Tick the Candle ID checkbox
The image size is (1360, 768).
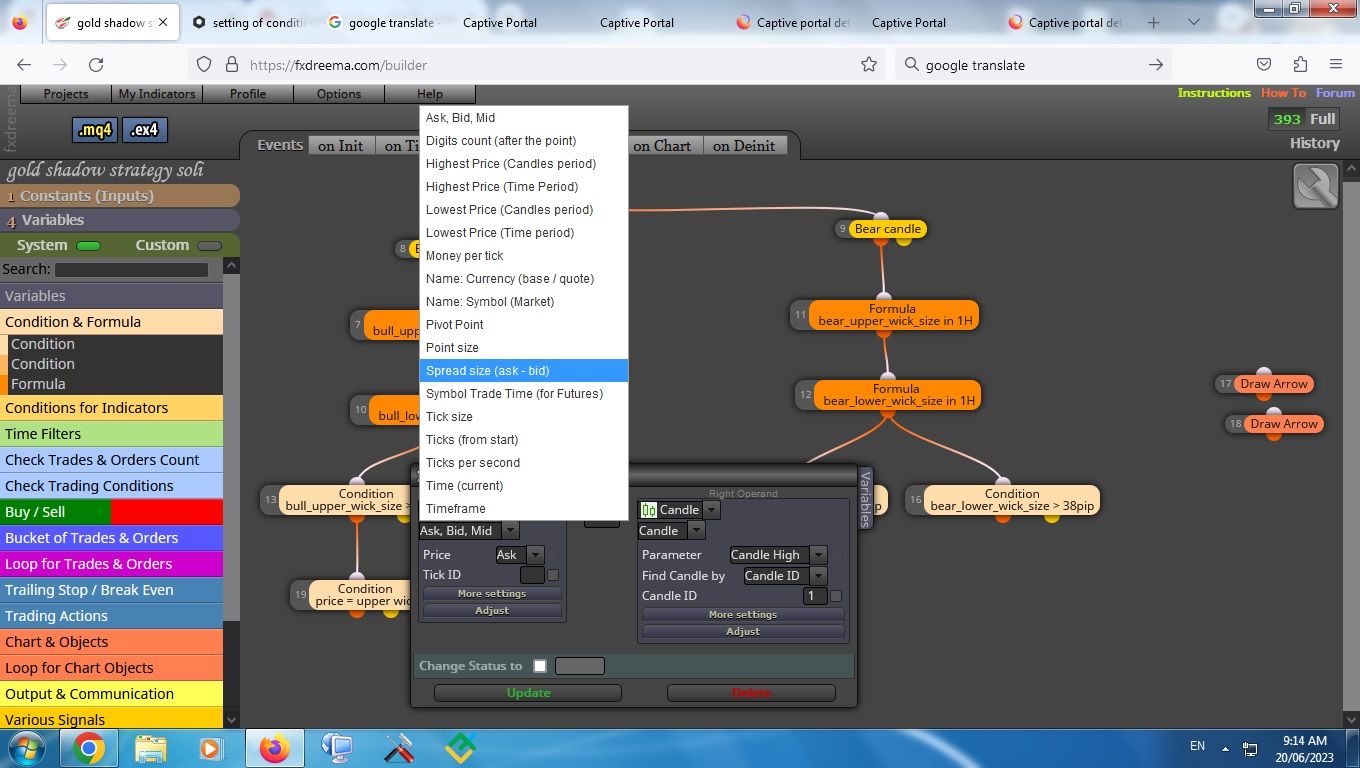[x=836, y=596]
